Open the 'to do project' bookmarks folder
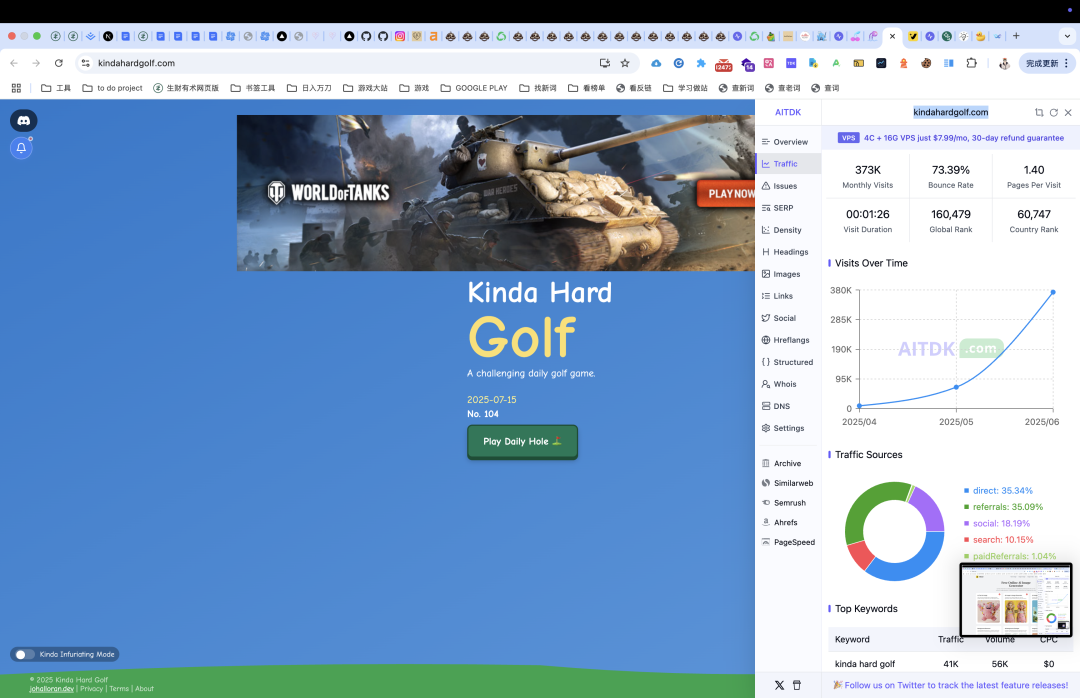The width and height of the screenshot is (1080, 698). coord(112,88)
